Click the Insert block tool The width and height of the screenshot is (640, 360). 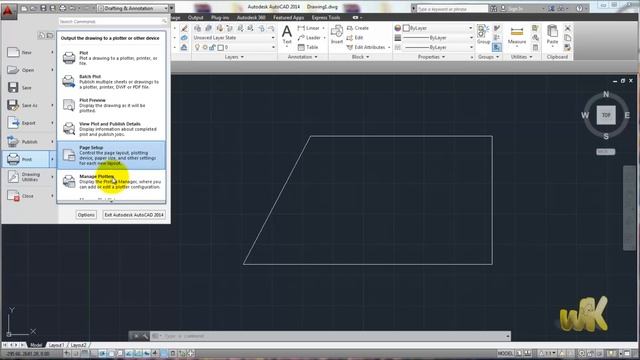click(337, 34)
